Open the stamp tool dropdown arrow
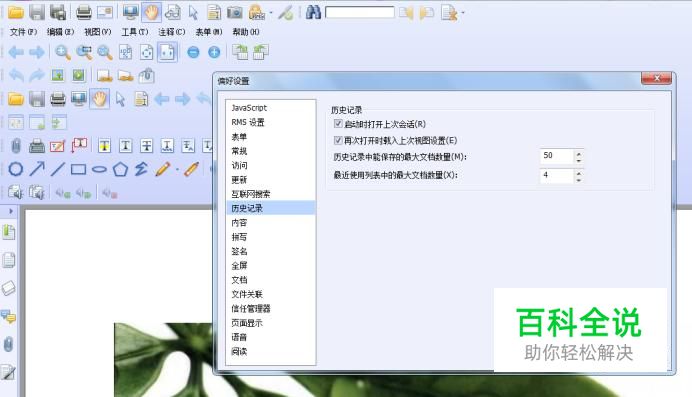The width and height of the screenshot is (692, 397). tap(271, 13)
